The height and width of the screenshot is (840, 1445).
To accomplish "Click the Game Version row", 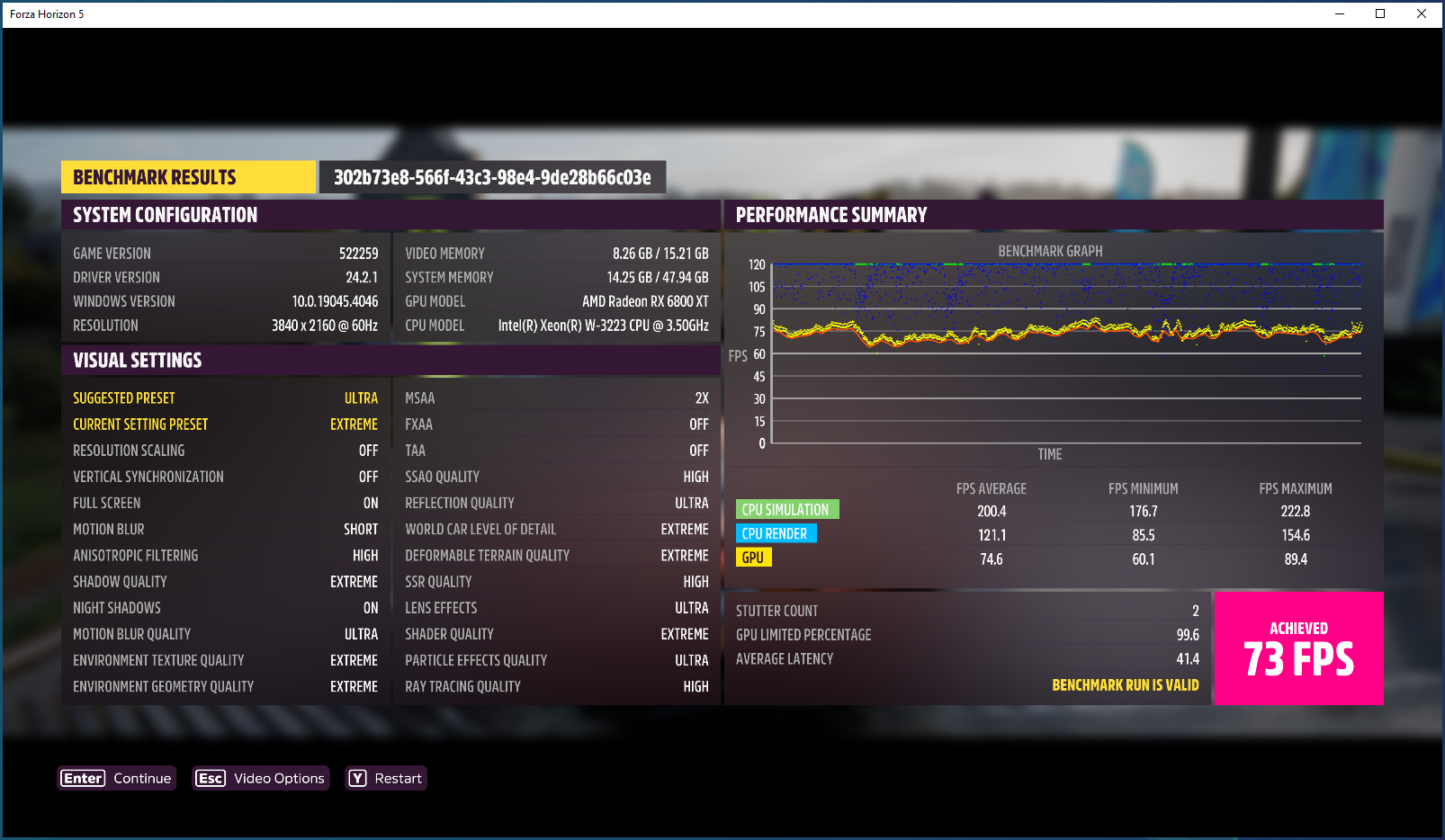I will [x=226, y=254].
